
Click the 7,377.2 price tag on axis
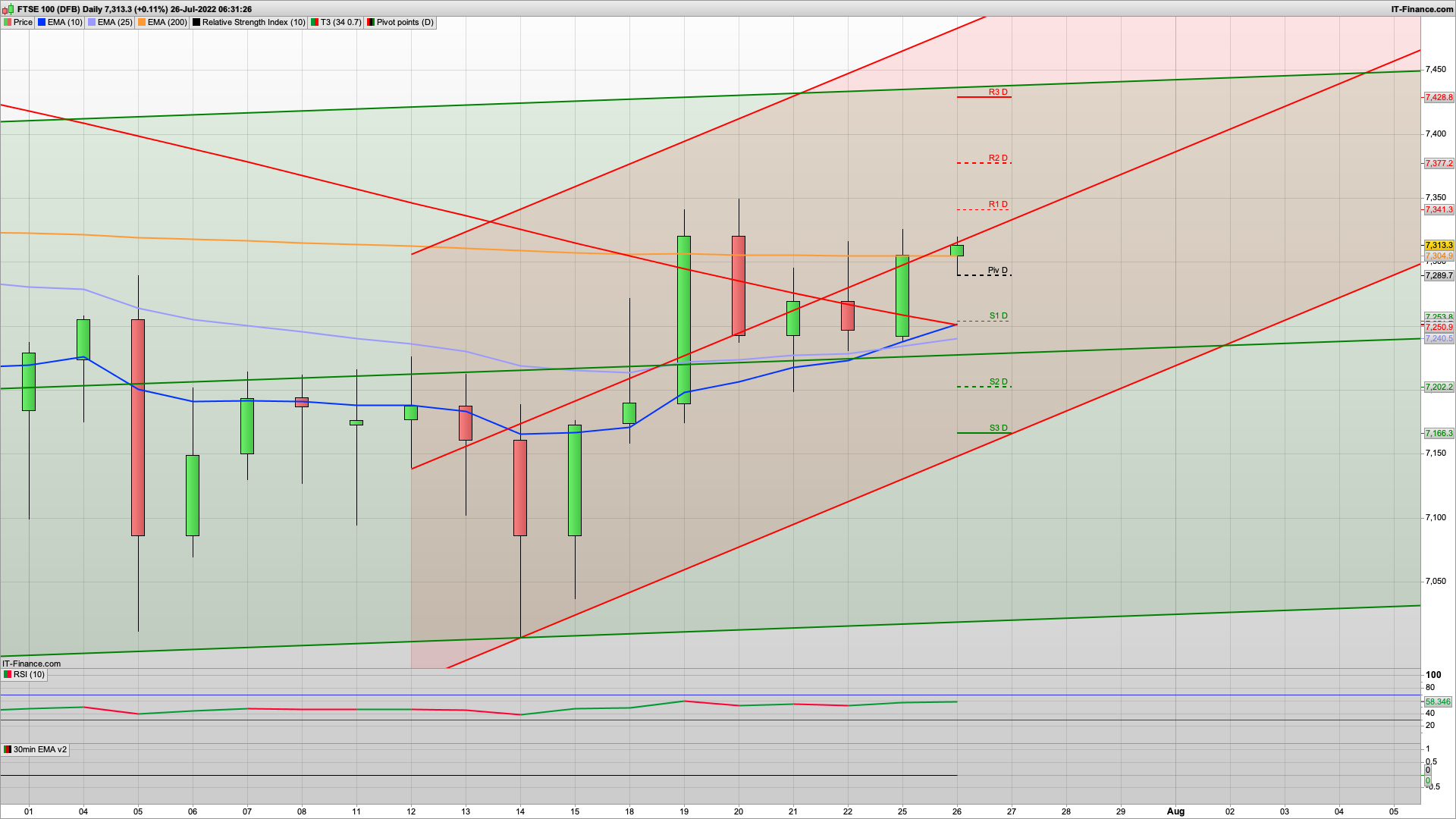point(1439,163)
